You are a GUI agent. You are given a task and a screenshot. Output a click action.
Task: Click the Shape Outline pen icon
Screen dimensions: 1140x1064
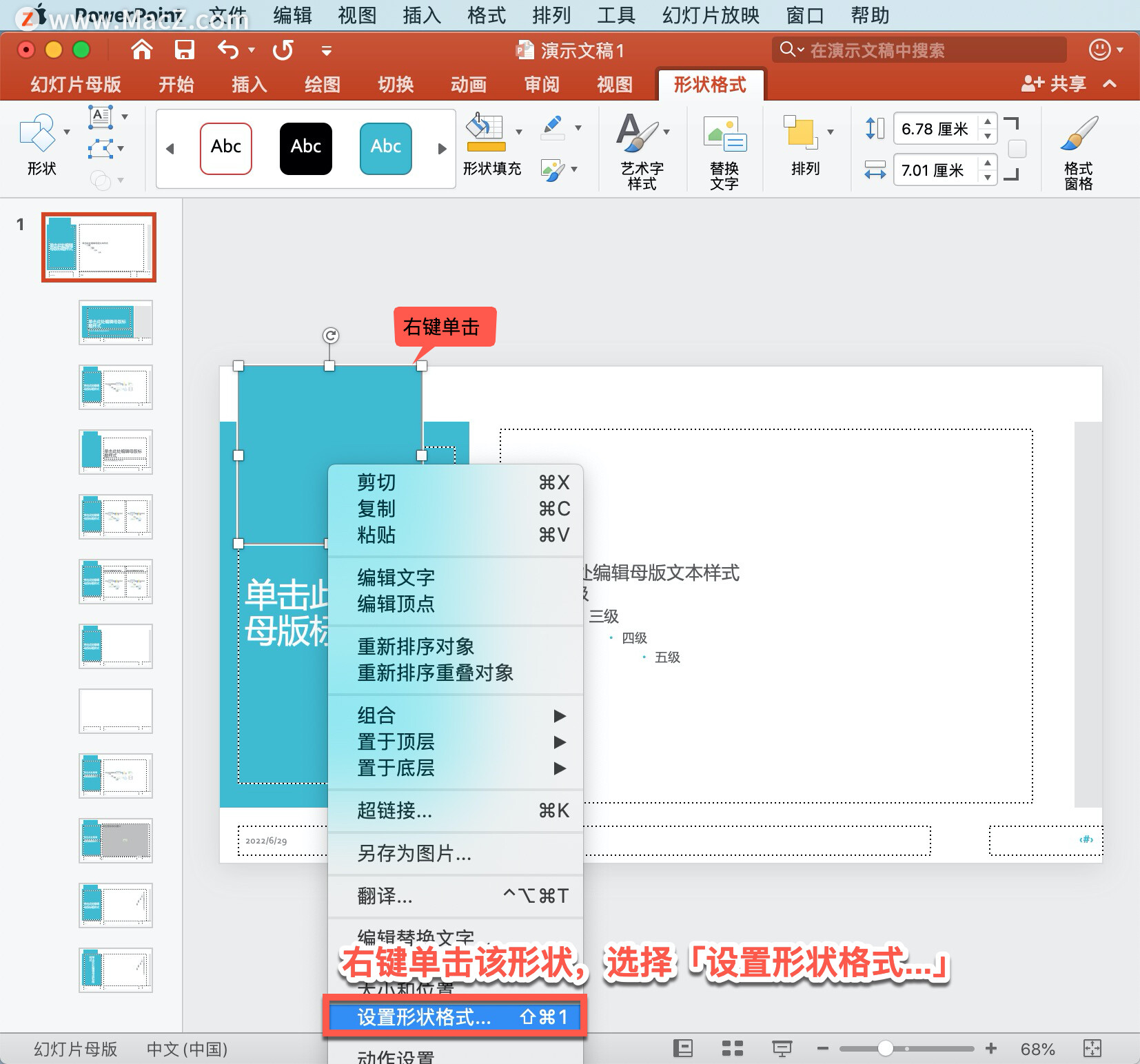(553, 128)
